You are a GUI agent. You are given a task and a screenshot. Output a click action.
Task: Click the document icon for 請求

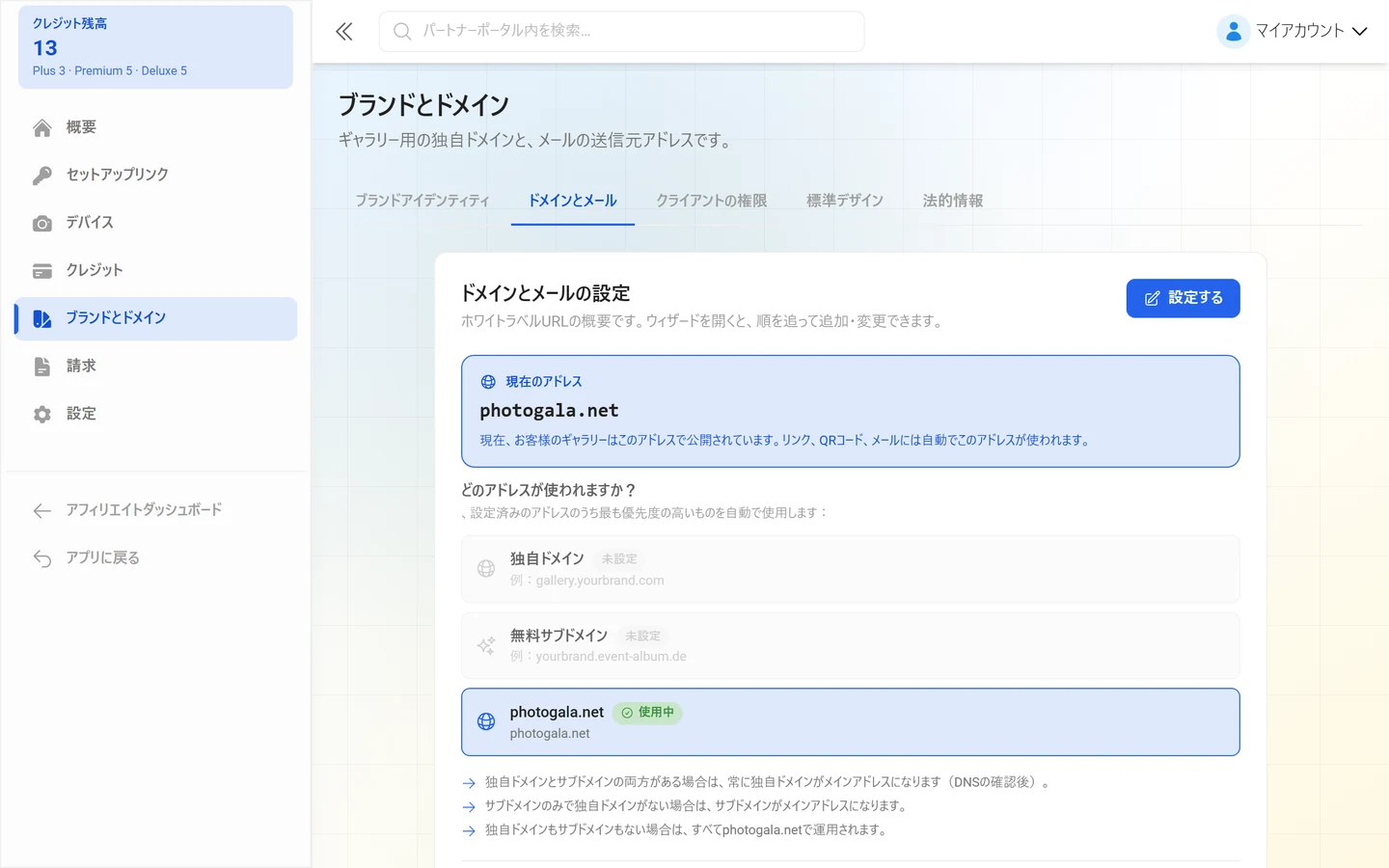(42, 366)
